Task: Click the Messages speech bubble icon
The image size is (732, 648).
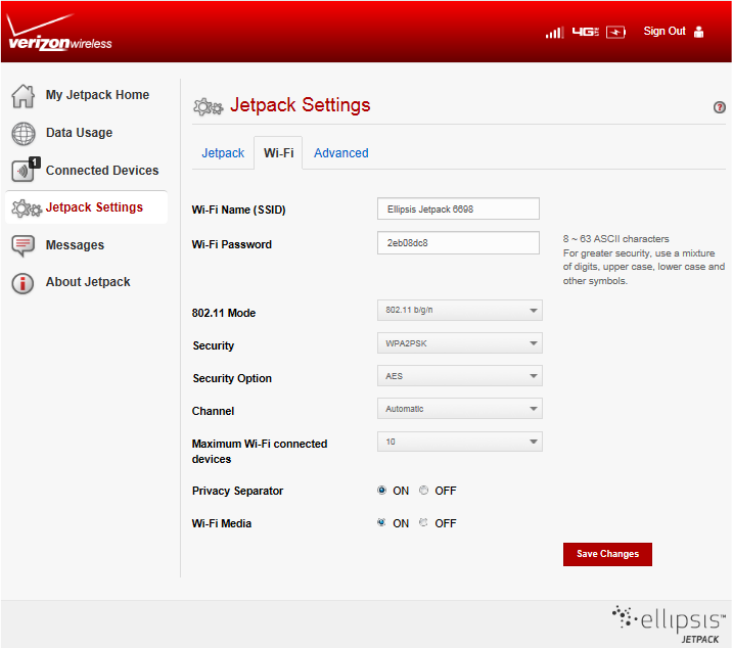Action: (x=23, y=246)
